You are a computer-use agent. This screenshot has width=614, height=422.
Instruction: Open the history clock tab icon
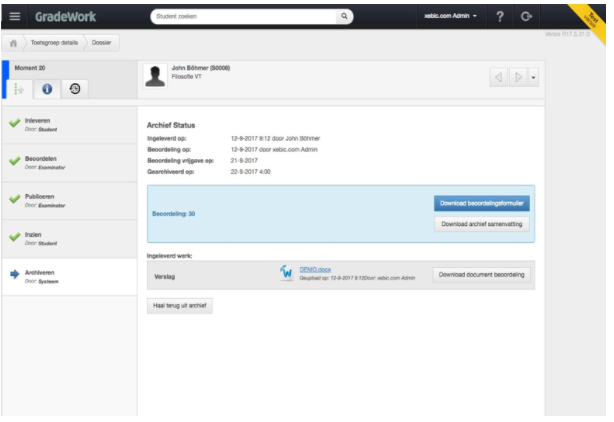click(75, 89)
